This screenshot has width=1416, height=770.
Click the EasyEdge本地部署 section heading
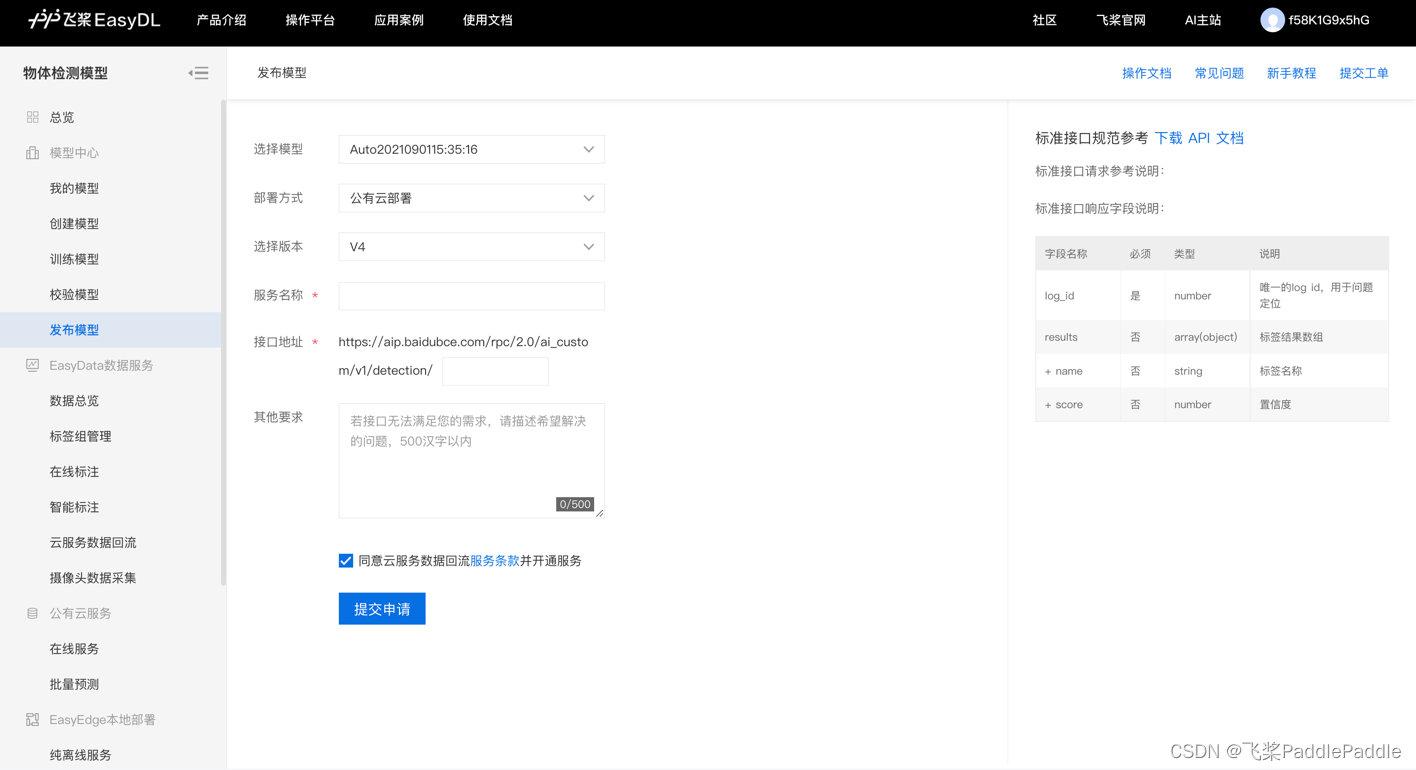coord(102,719)
